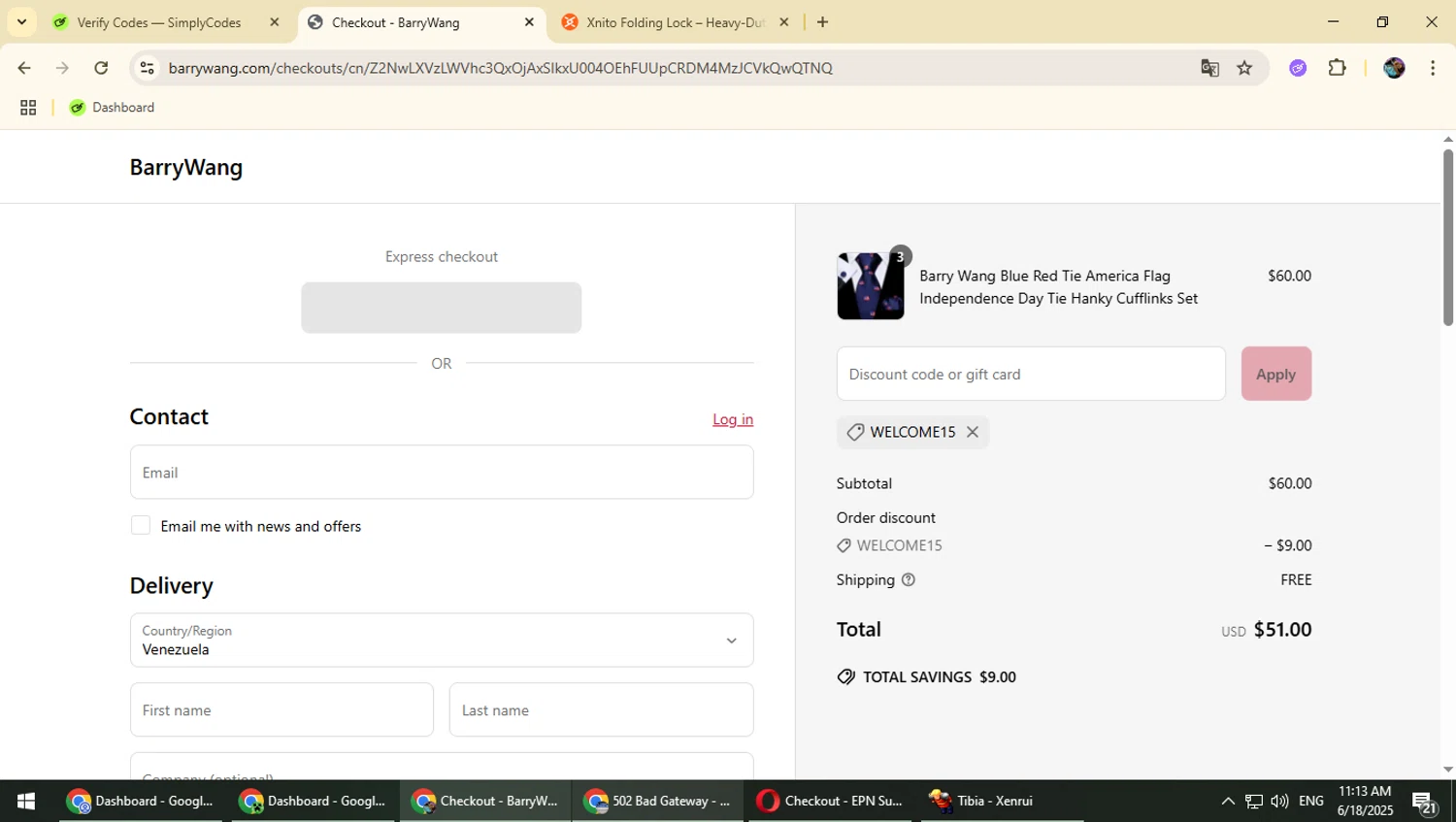Open 502 Bad Gateway taskbar item
Viewport: 1456px width, 822px height.
657,801
